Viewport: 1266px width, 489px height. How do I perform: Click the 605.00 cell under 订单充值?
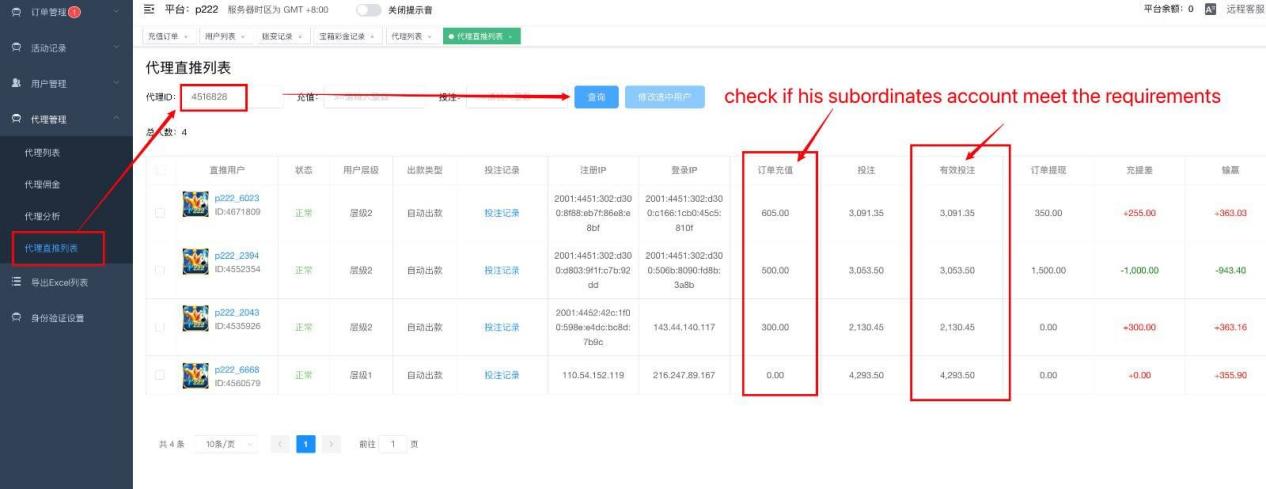[775, 213]
